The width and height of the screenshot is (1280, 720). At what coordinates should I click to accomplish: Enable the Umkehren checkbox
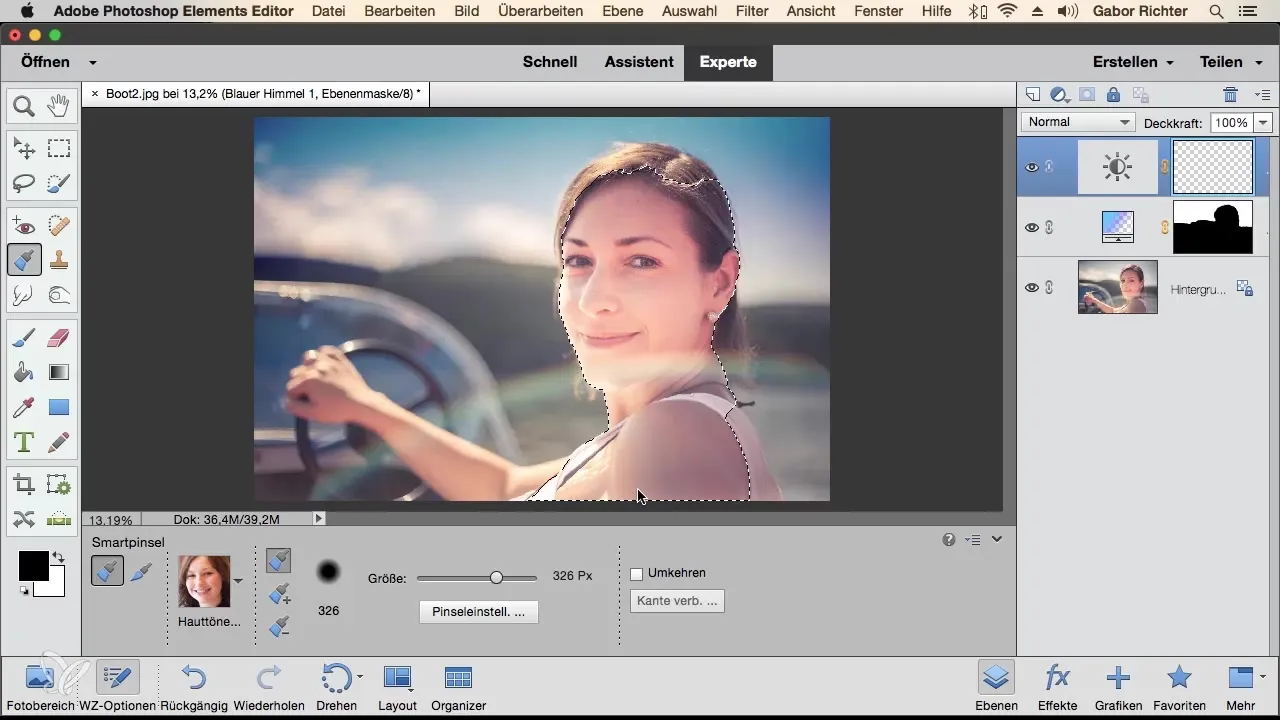point(636,574)
